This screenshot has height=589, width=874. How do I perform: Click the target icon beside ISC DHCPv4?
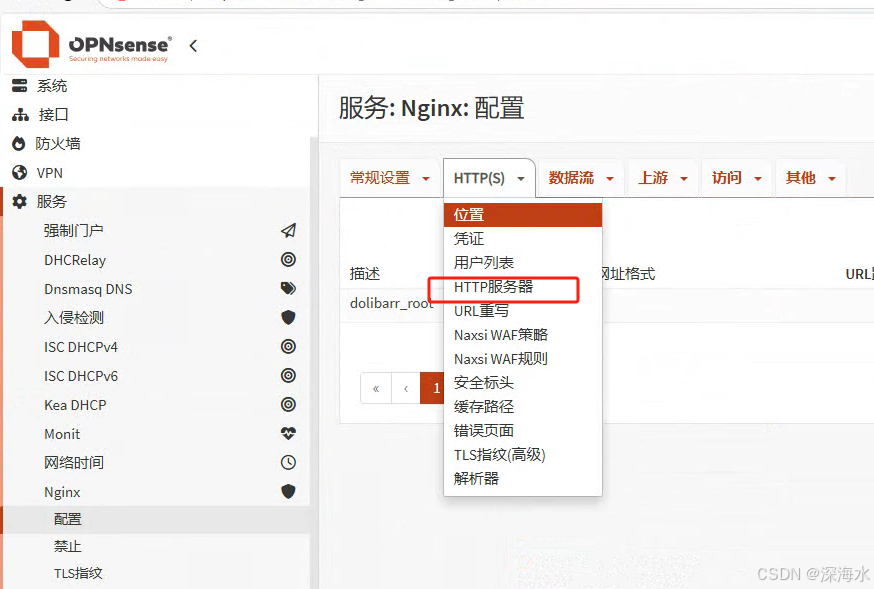pyautogui.click(x=288, y=347)
